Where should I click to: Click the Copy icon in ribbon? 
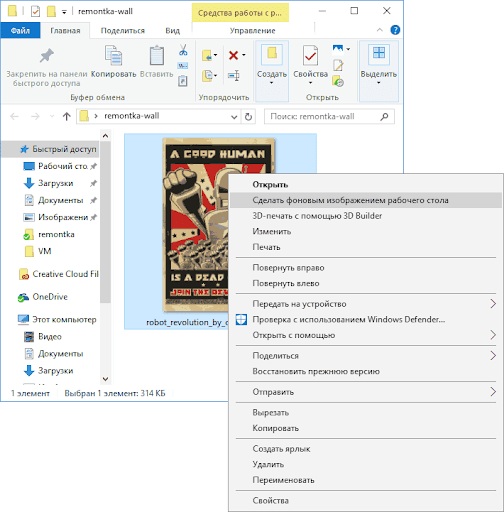(x=113, y=56)
